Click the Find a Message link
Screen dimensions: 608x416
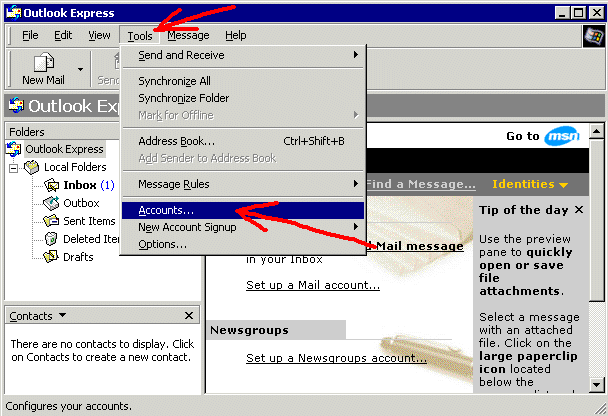[x=421, y=184]
